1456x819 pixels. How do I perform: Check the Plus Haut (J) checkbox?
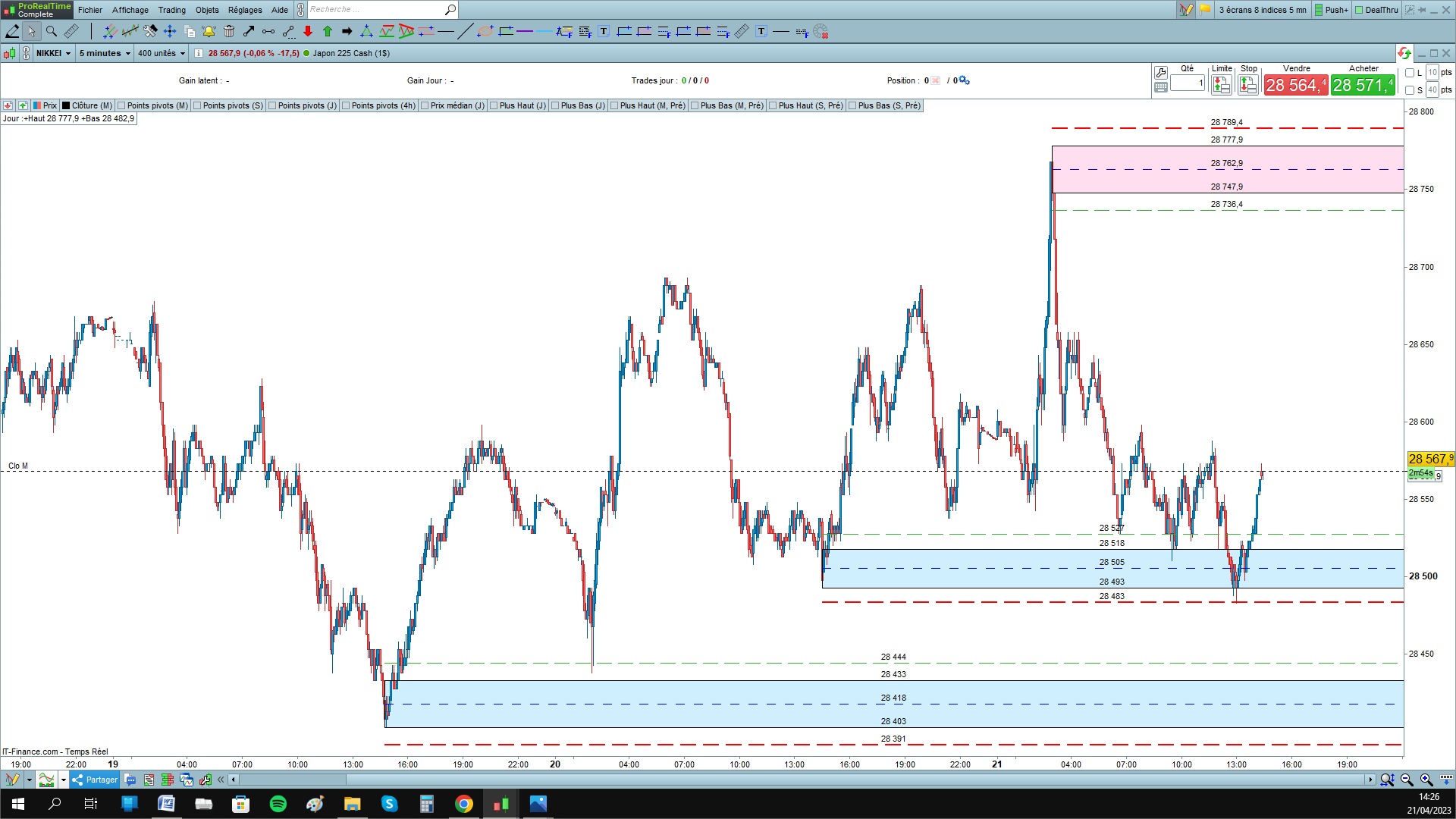click(x=494, y=106)
